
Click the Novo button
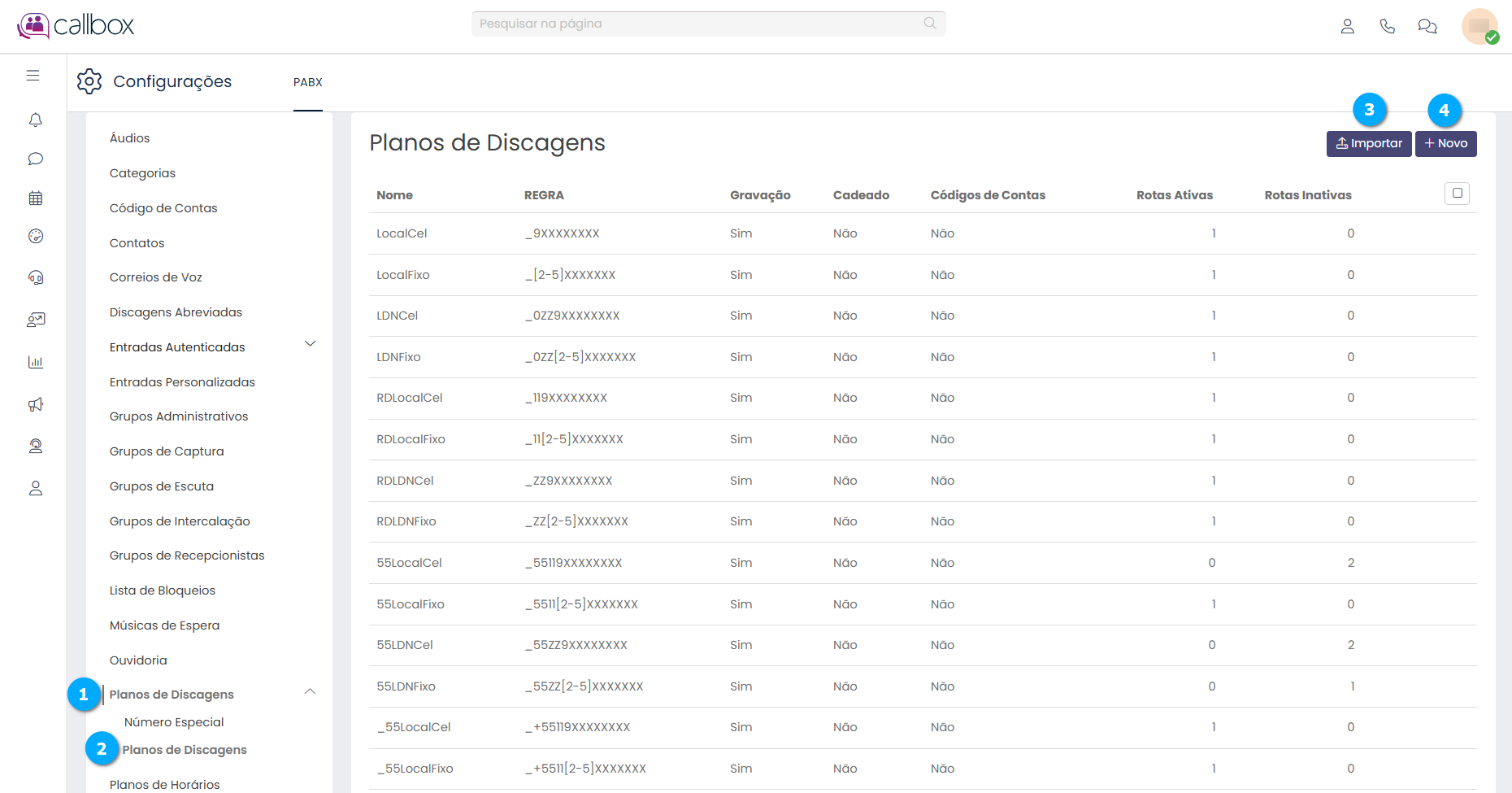pyautogui.click(x=1445, y=144)
